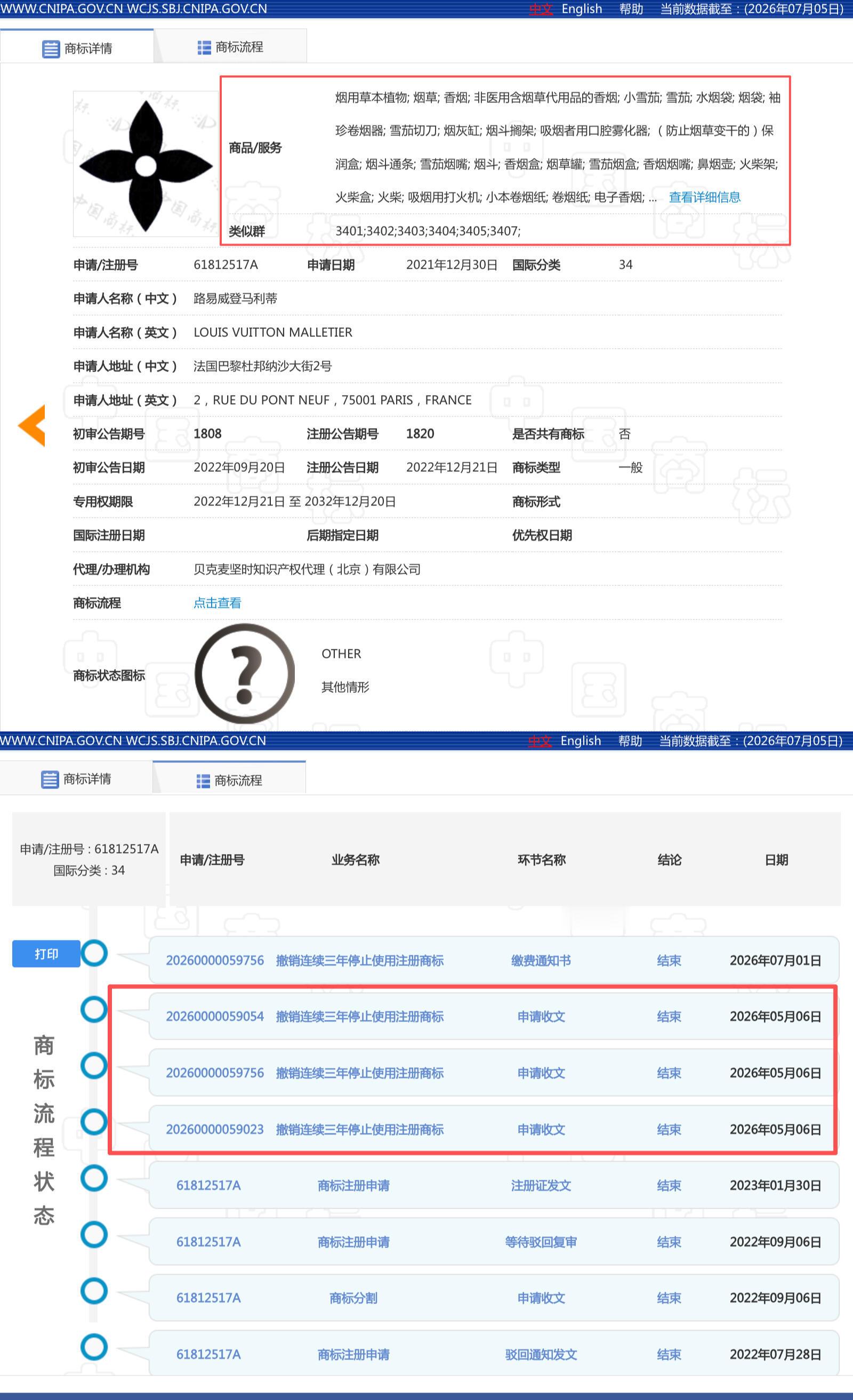Click 商标分割 business name
Viewport: 853px width, 1400px height.
coord(353,1298)
